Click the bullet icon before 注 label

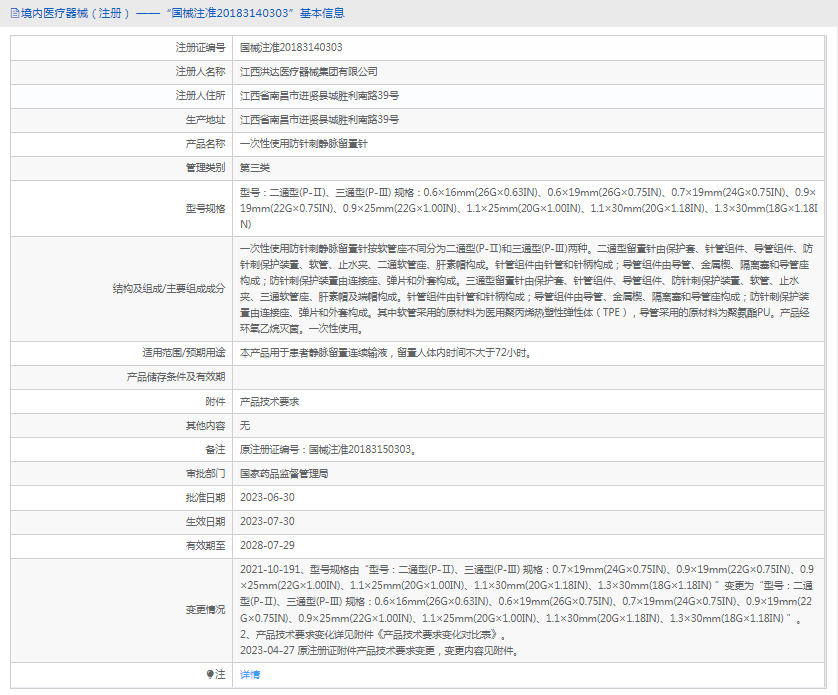pyautogui.click(x=210, y=675)
